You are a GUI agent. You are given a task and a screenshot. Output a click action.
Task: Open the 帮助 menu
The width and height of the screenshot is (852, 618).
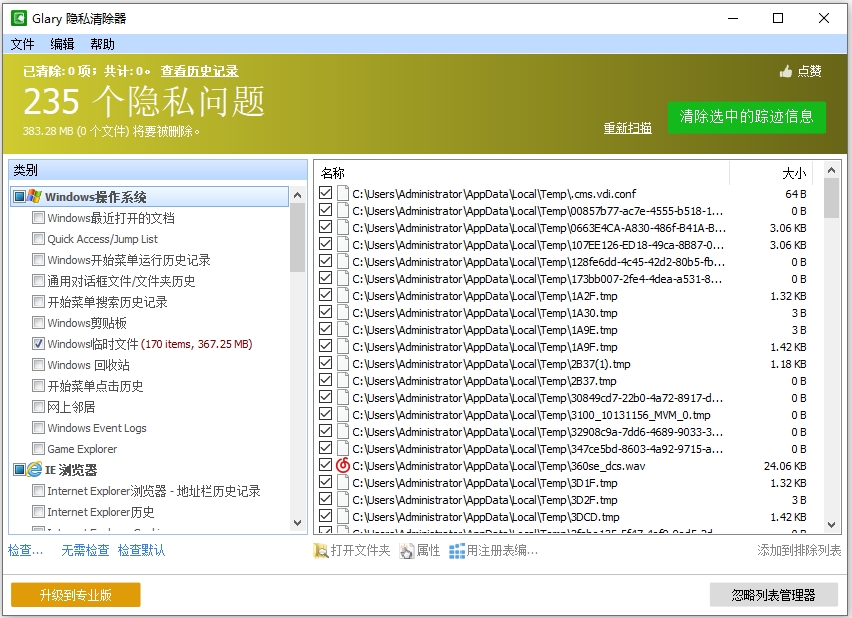102,44
